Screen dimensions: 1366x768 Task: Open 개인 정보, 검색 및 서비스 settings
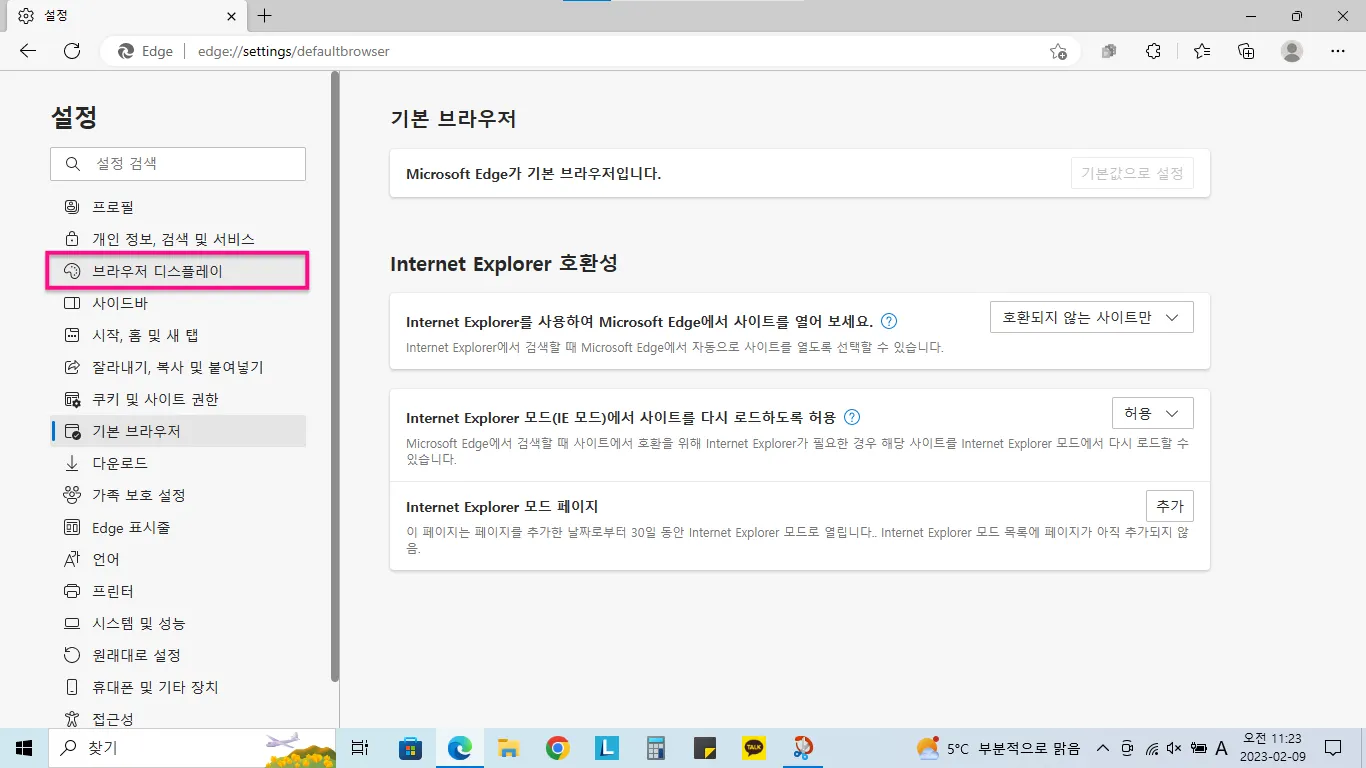click(178, 239)
